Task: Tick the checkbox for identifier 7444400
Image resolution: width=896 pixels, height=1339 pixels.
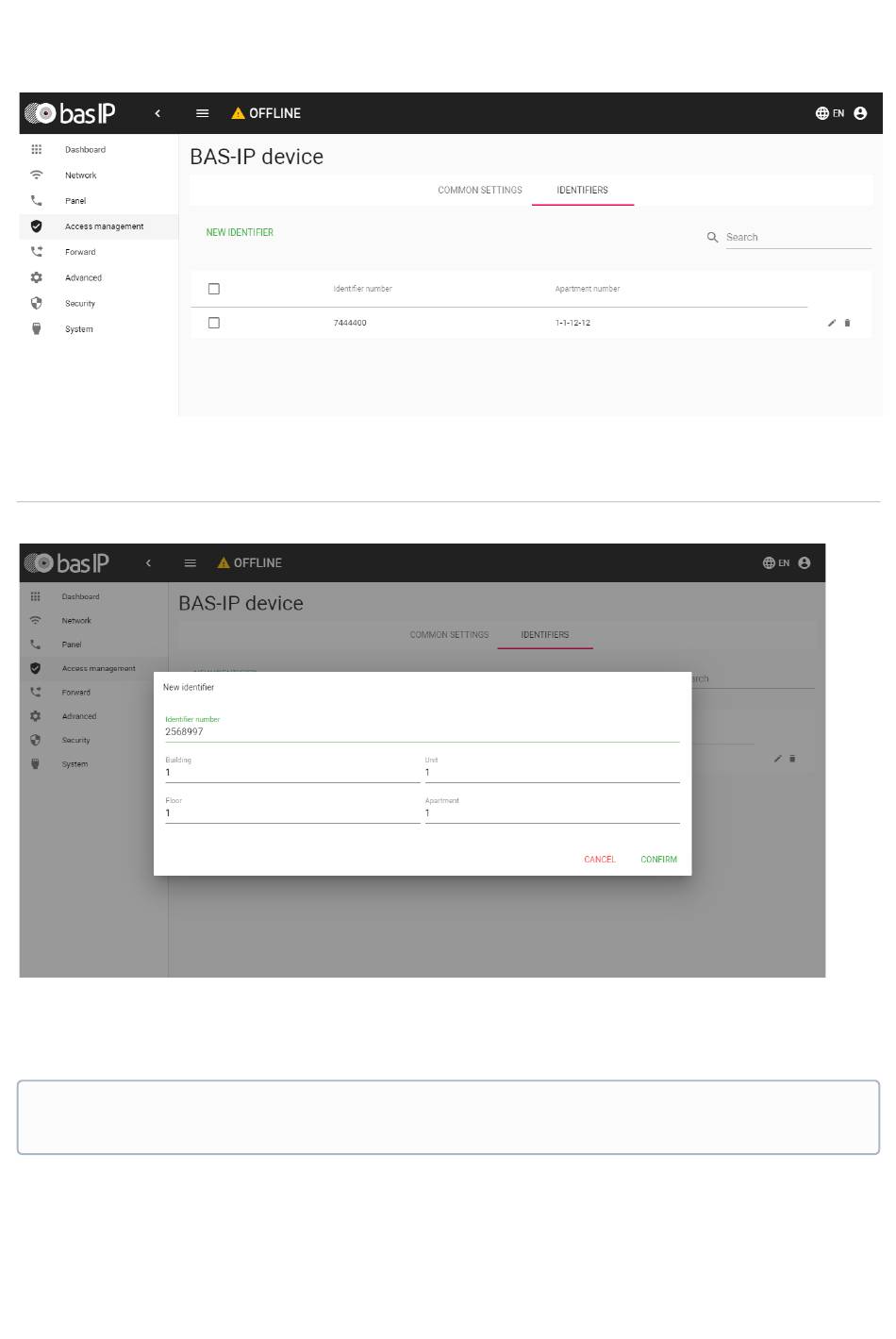Action: click(214, 323)
